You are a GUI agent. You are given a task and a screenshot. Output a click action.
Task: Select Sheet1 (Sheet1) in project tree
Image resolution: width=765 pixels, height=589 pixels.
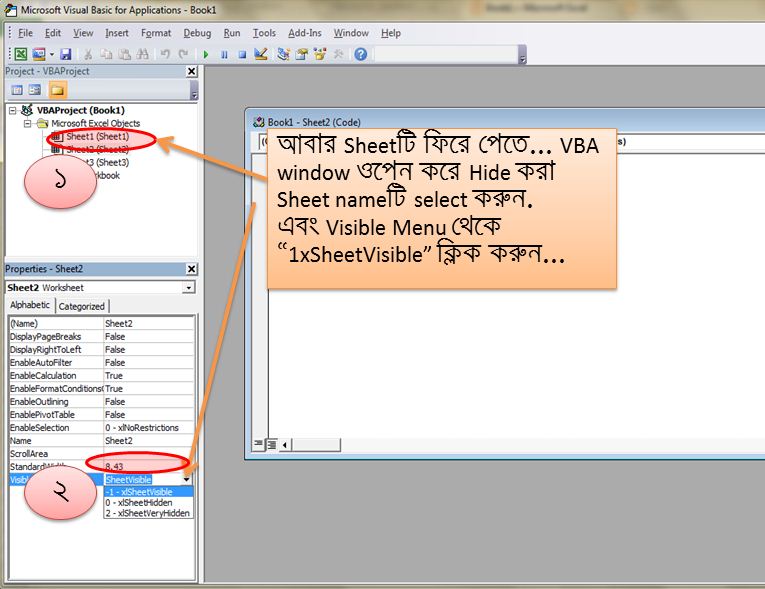[x=98, y=137]
